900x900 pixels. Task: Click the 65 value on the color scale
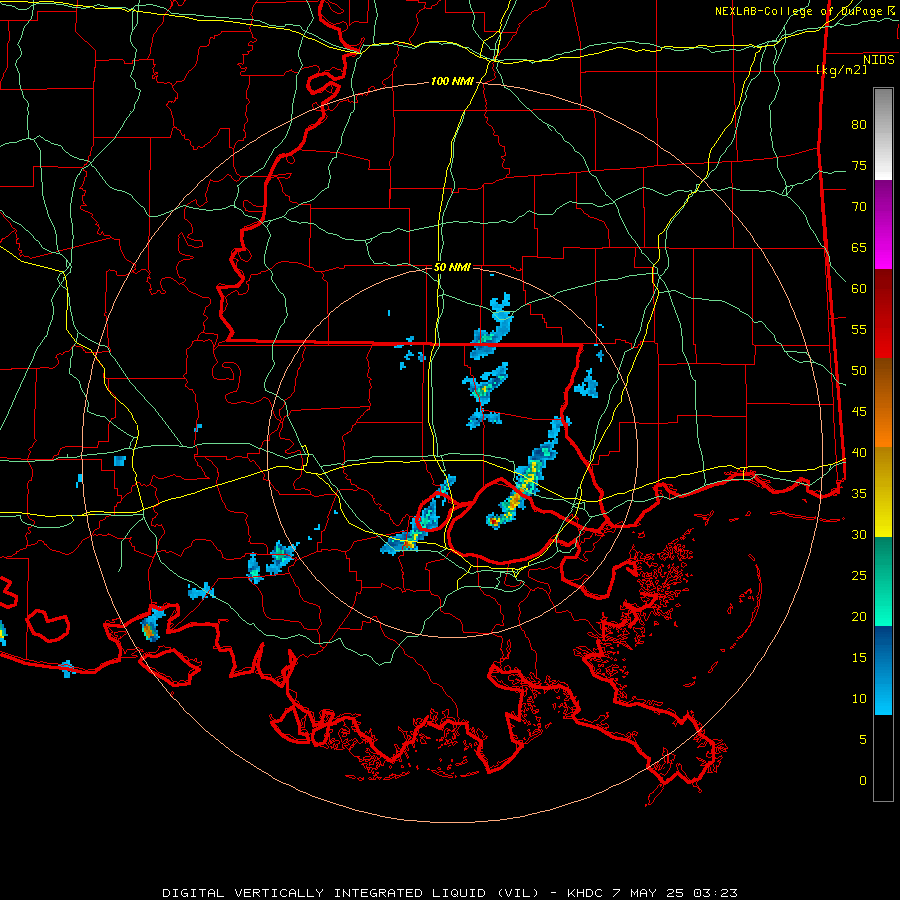(859, 248)
